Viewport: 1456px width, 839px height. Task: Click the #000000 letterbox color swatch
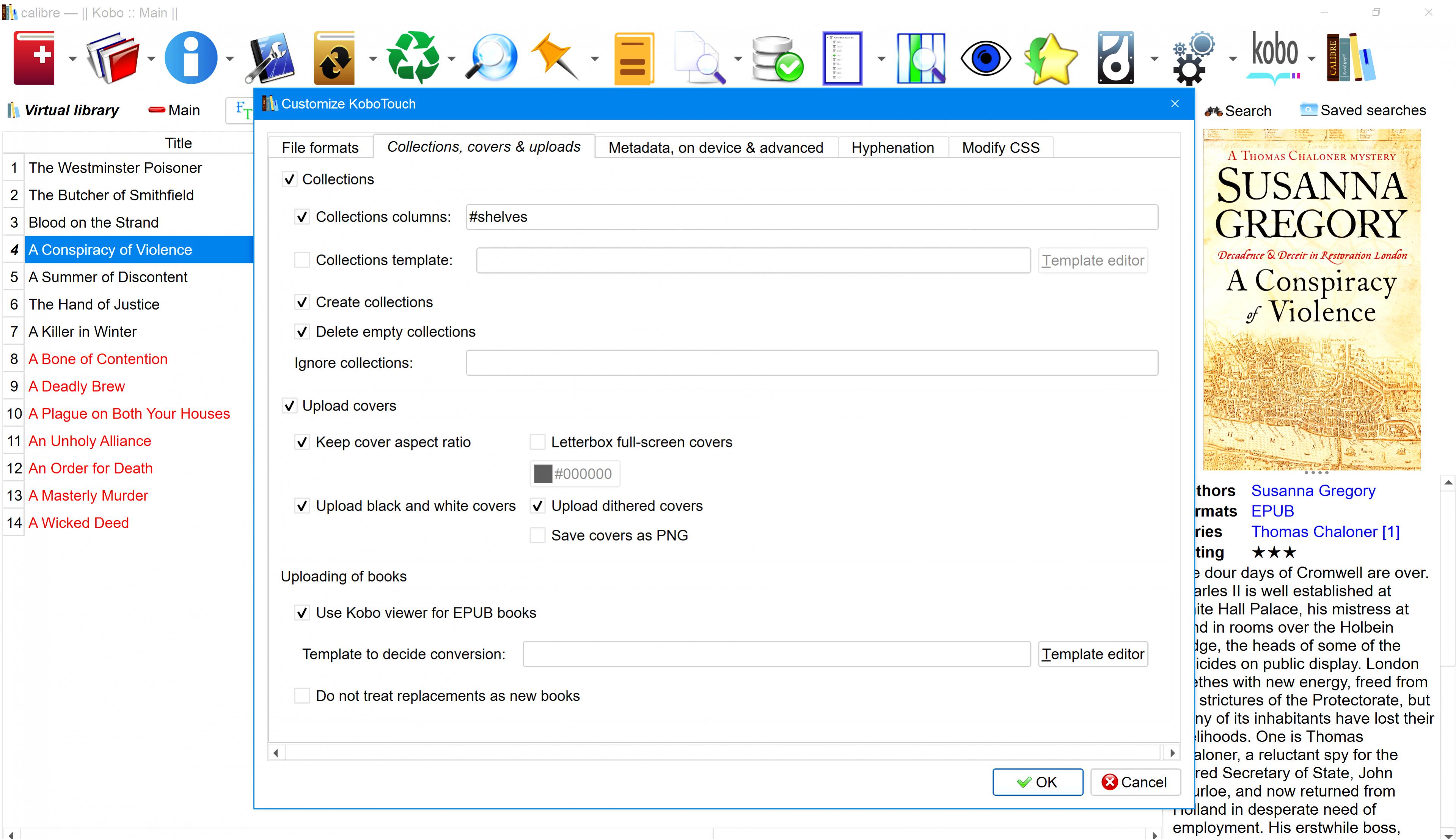574,474
